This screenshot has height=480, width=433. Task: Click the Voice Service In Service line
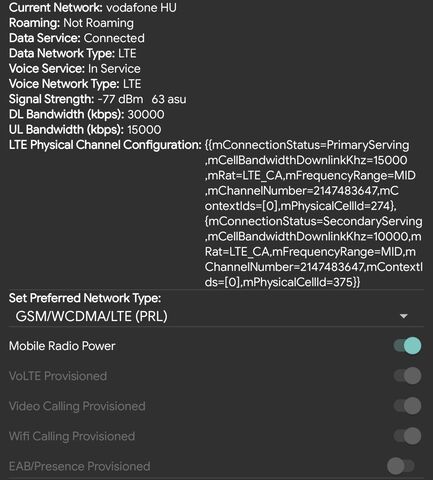coord(75,69)
